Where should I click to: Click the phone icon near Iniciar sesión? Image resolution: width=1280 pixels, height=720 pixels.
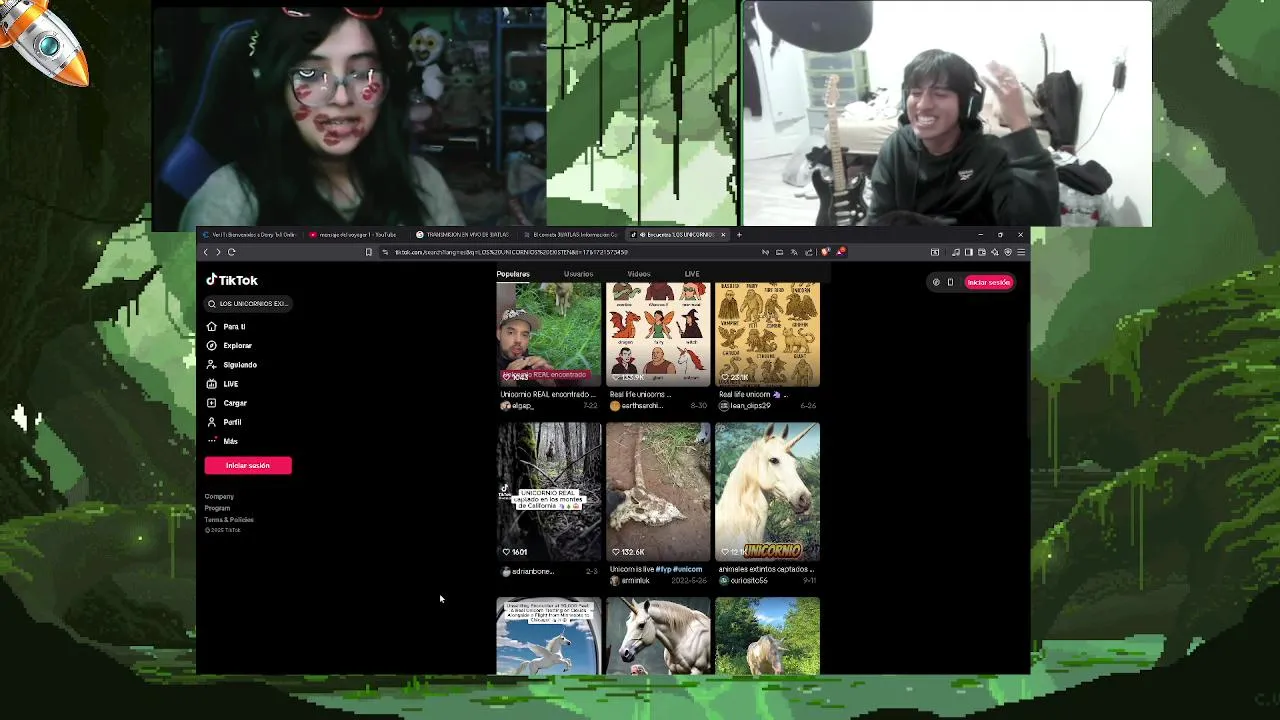tap(950, 282)
